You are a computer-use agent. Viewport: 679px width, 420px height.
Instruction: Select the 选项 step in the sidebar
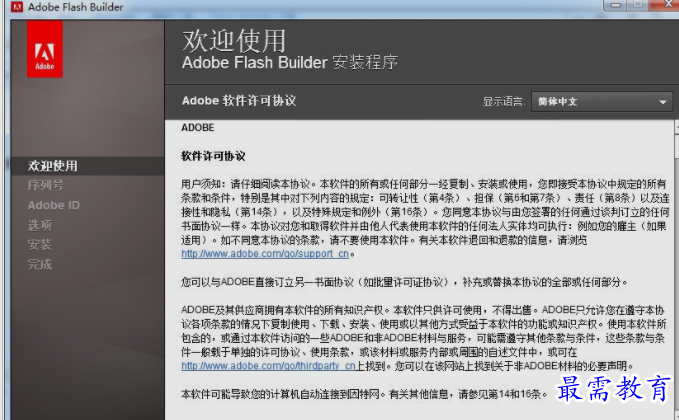(x=40, y=225)
